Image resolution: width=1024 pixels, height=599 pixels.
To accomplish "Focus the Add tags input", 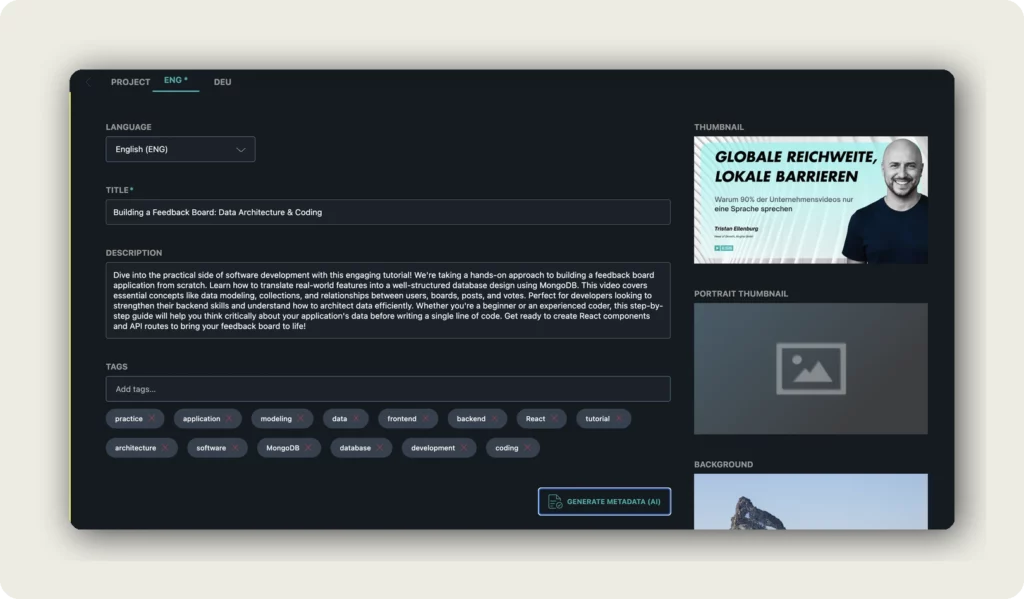I will 388,389.
